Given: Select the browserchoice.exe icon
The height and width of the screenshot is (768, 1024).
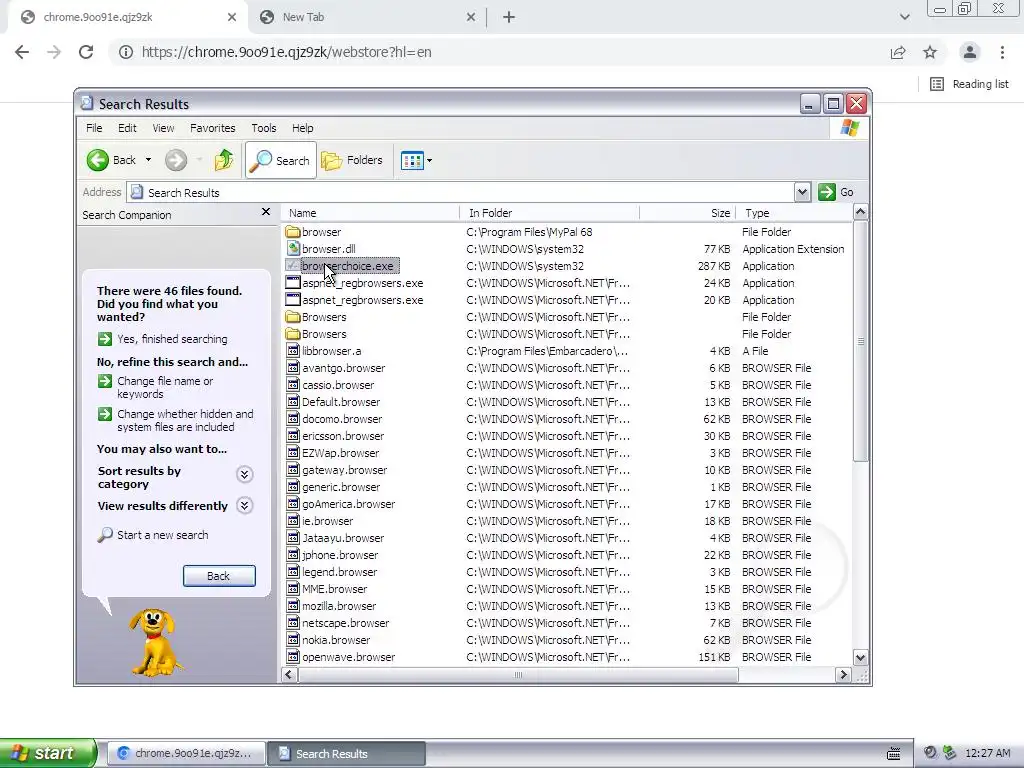Looking at the screenshot, I should [x=293, y=266].
